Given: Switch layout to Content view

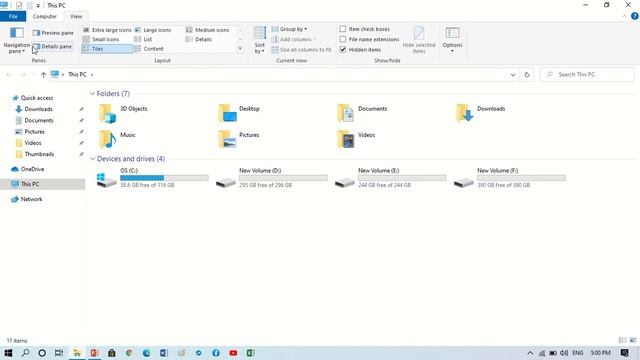Looking at the screenshot, I should coord(149,49).
